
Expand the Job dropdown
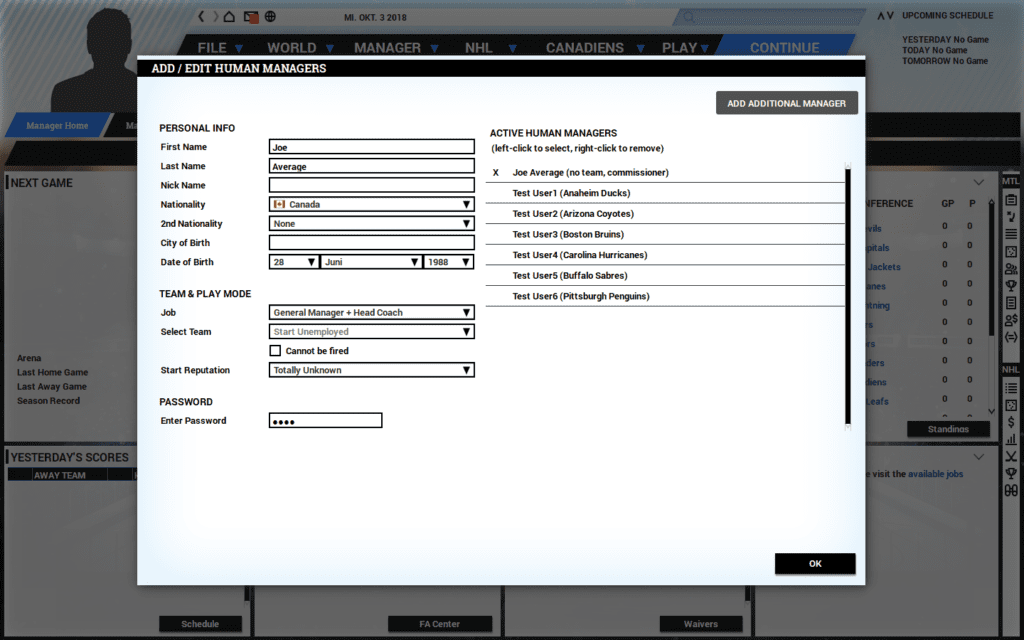tap(371, 313)
